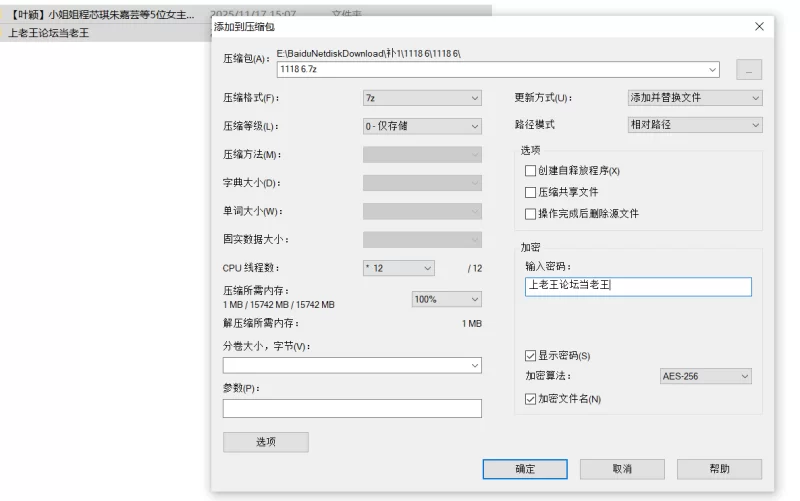
Task: Expand the update mode dropdown
Action: (694, 98)
